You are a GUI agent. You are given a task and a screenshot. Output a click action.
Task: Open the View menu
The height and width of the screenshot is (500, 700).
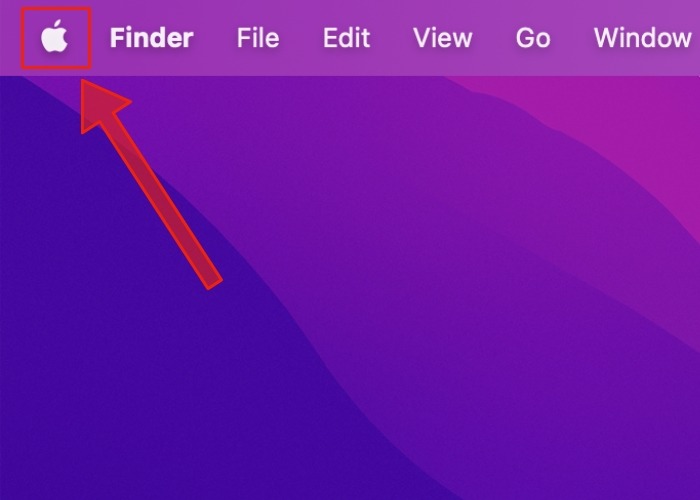(x=442, y=38)
